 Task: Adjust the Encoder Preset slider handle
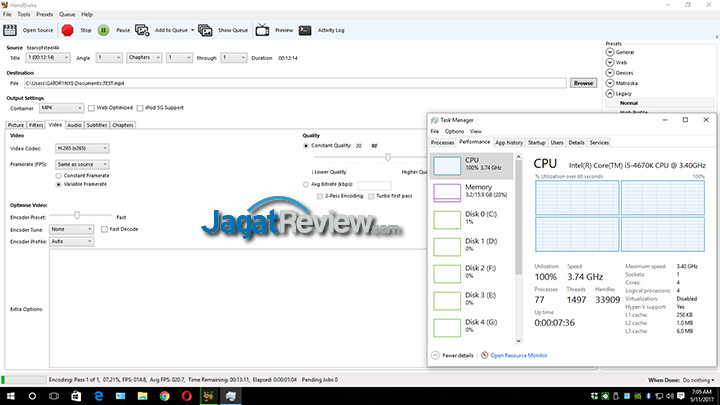(x=77, y=215)
